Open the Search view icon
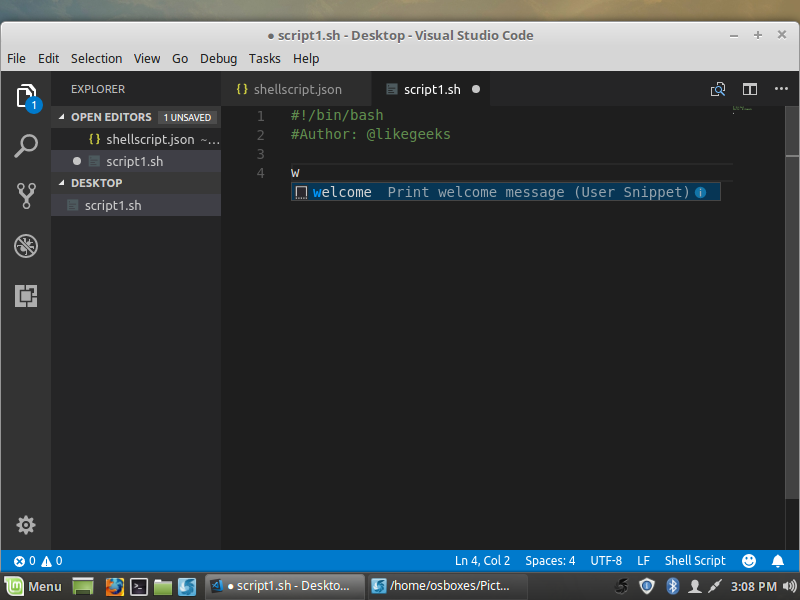 [27, 146]
